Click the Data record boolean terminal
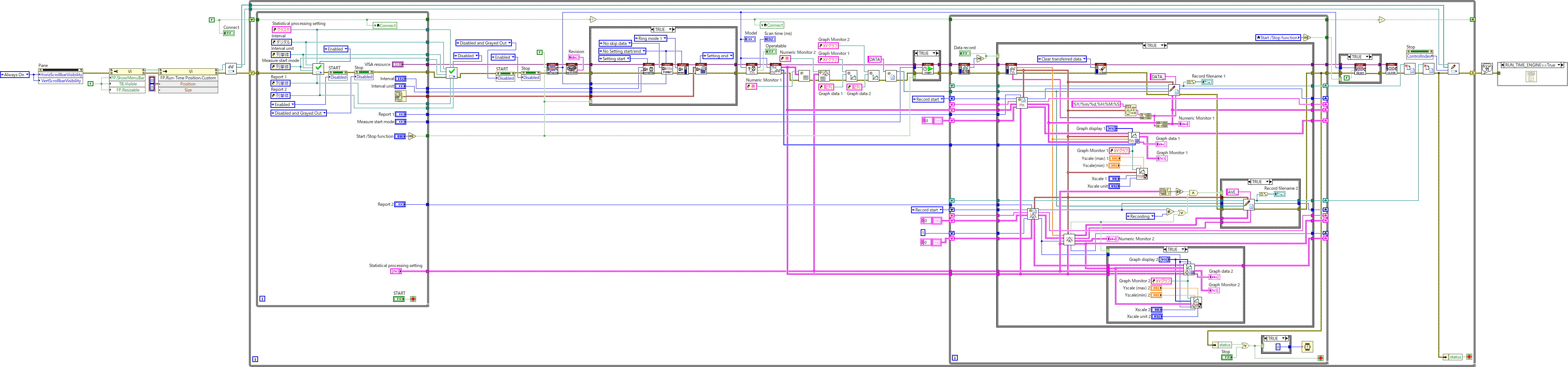 click(x=964, y=53)
